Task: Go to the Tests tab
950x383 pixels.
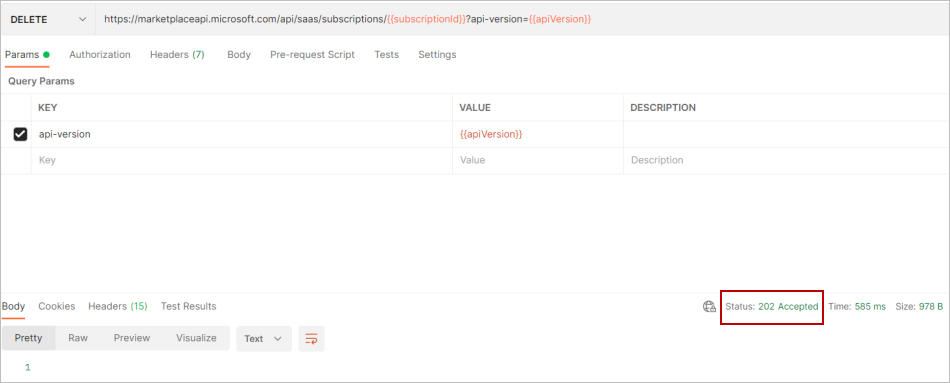Action: click(387, 55)
